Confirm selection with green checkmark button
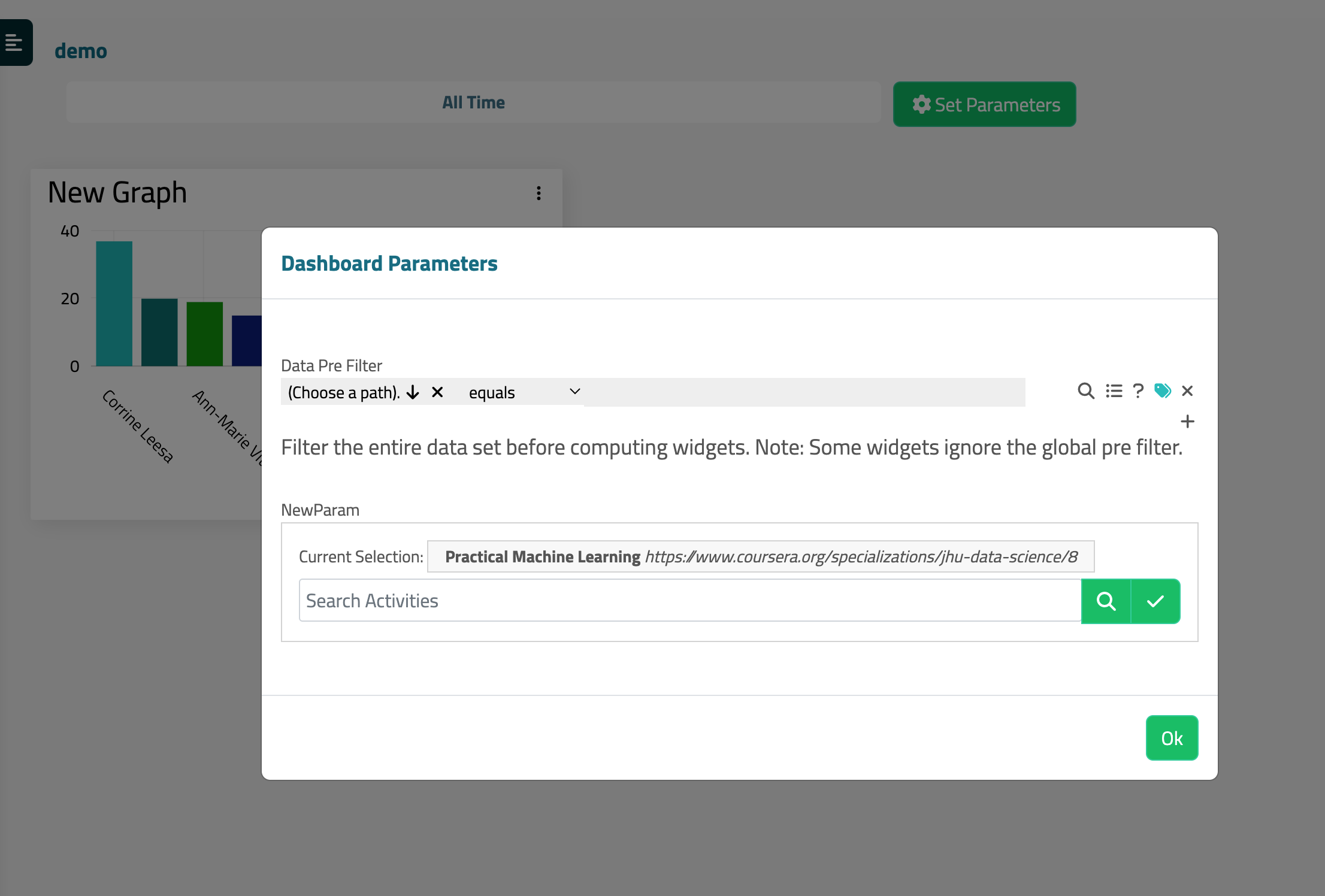The image size is (1325, 896). point(1155,601)
